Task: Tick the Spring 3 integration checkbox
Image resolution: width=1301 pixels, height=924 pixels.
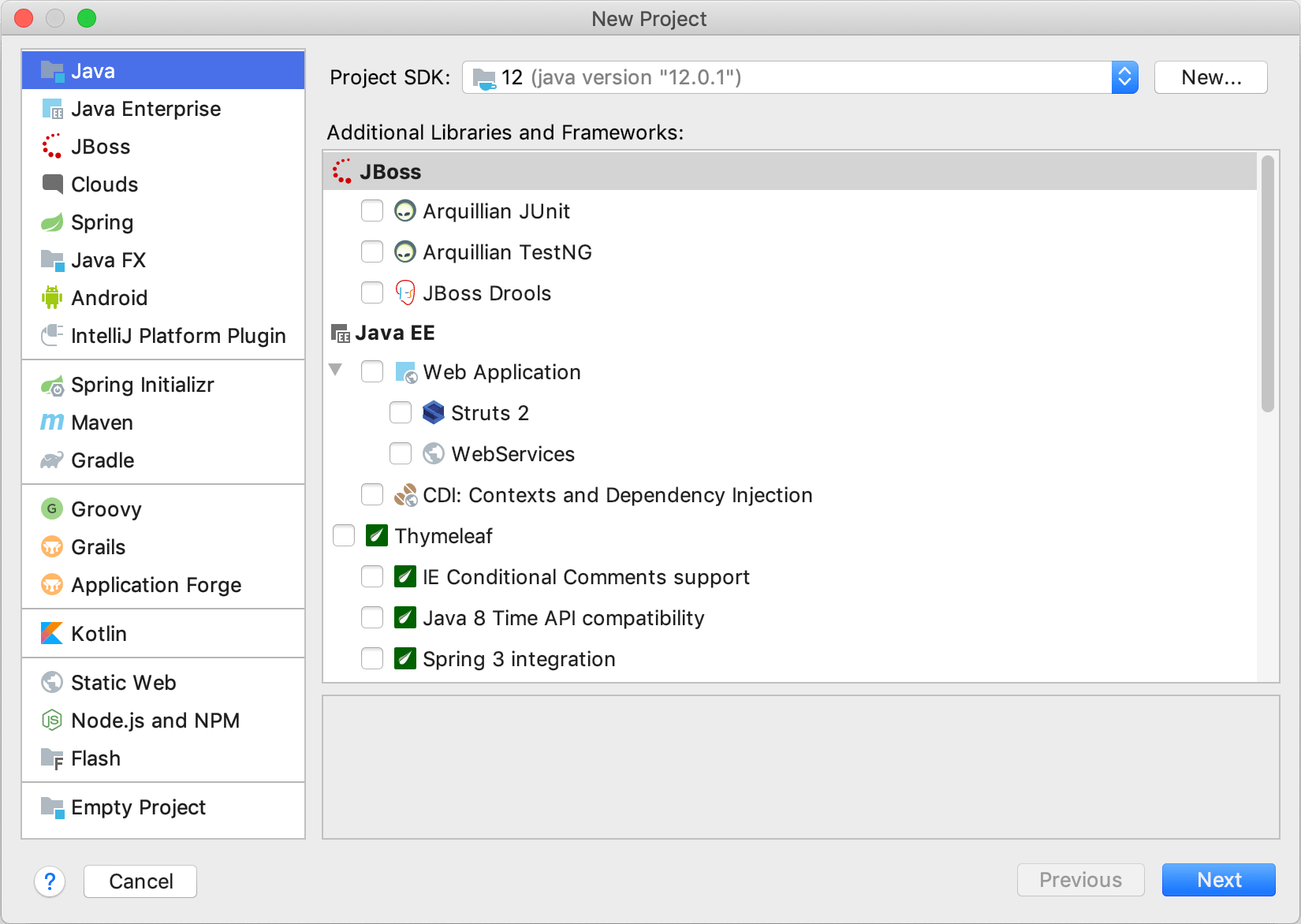Action: (372, 659)
